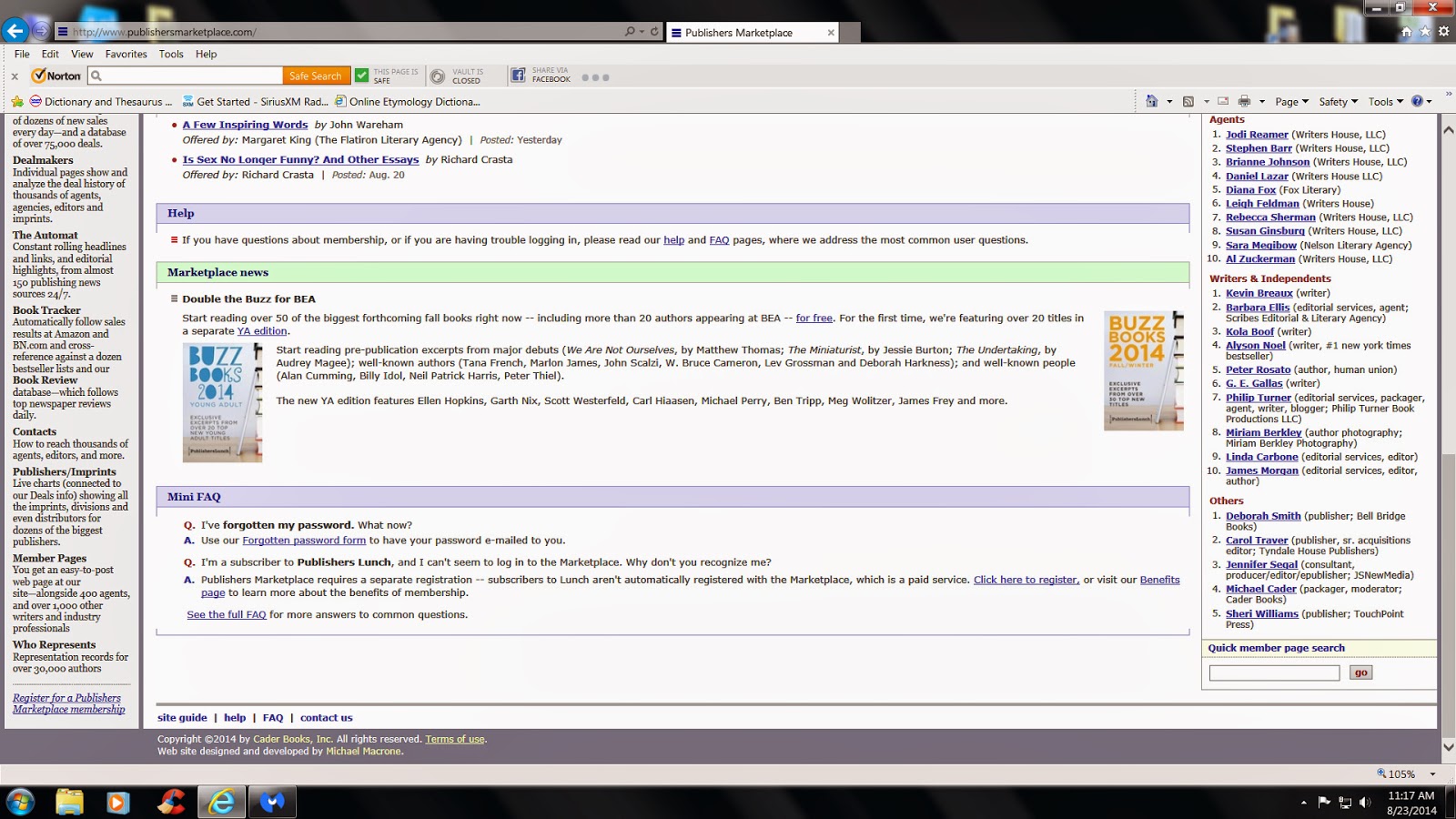Open the View menu
Viewport: 1456px width, 819px height.
(x=82, y=54)
